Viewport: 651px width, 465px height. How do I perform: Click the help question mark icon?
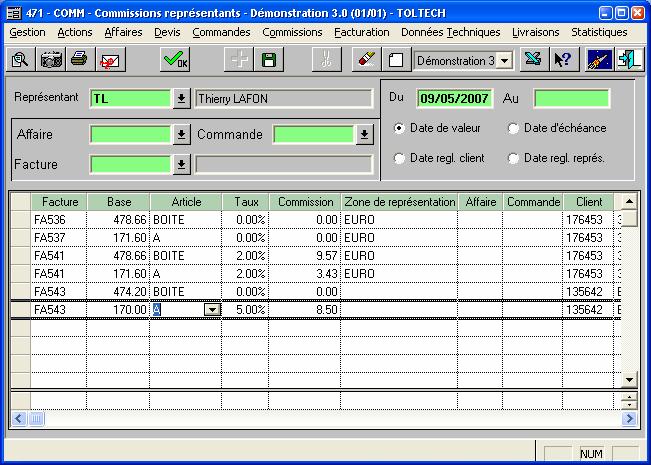tap(562, 60)
